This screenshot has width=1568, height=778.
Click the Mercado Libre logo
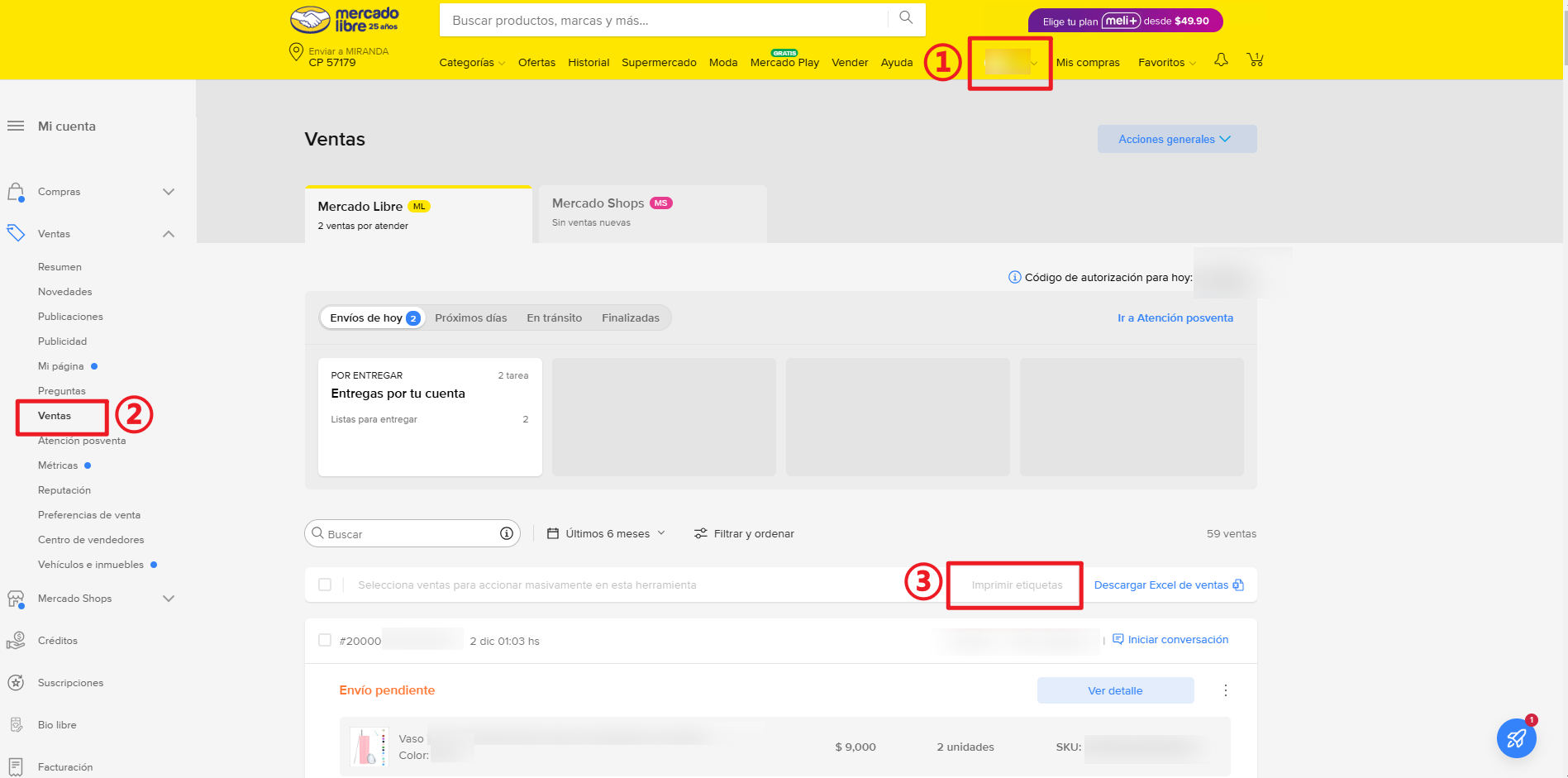click(344, 20)
